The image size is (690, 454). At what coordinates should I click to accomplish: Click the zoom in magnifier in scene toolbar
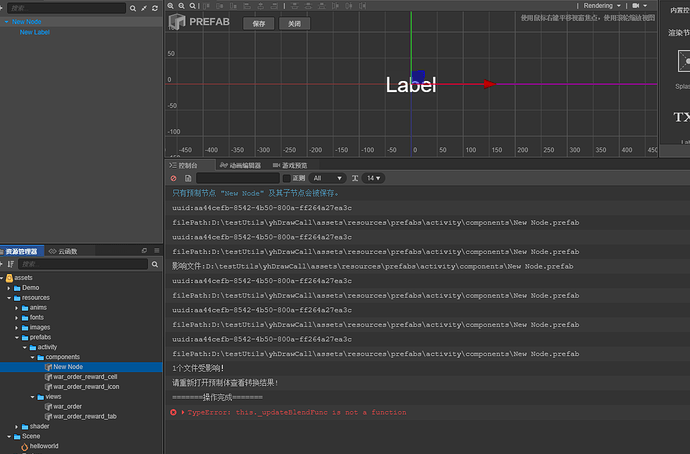pos(170,6)
